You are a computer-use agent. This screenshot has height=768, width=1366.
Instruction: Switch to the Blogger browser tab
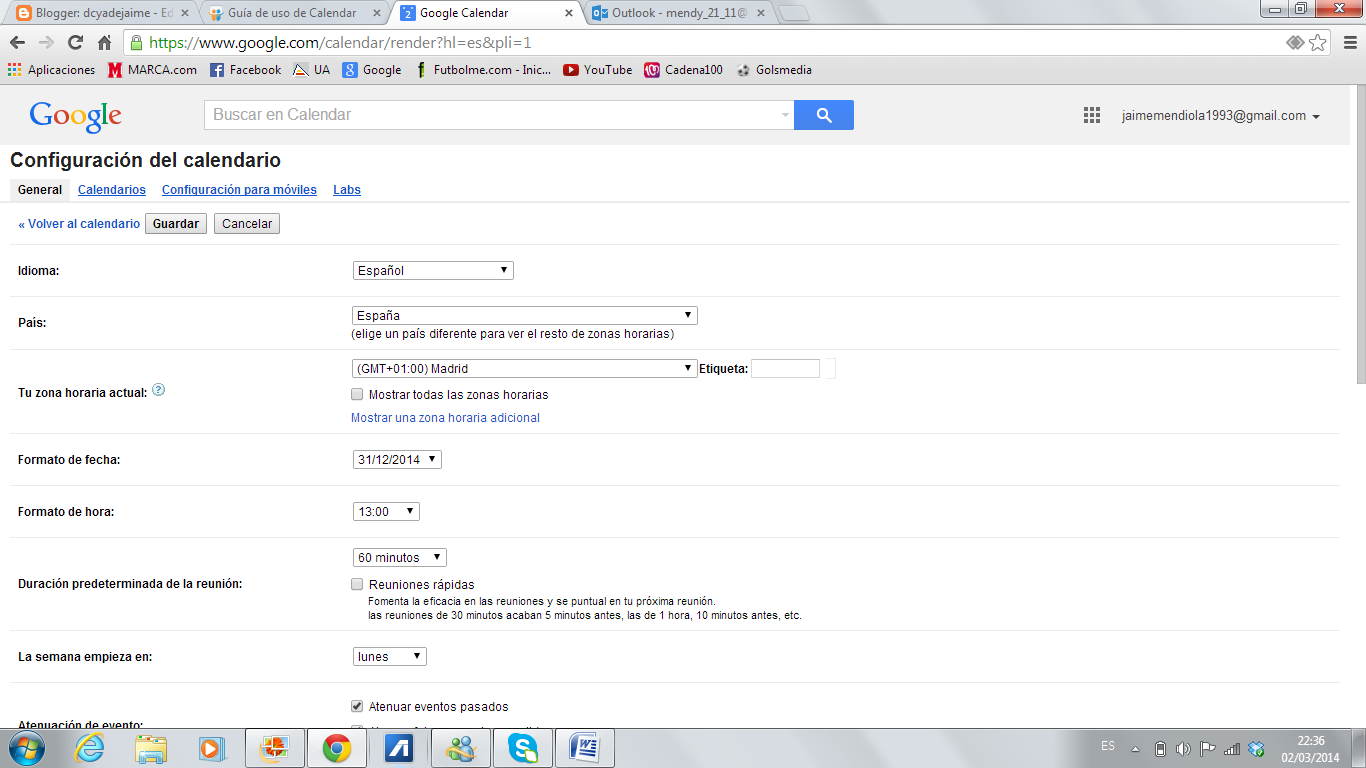[x=100, y=13]
